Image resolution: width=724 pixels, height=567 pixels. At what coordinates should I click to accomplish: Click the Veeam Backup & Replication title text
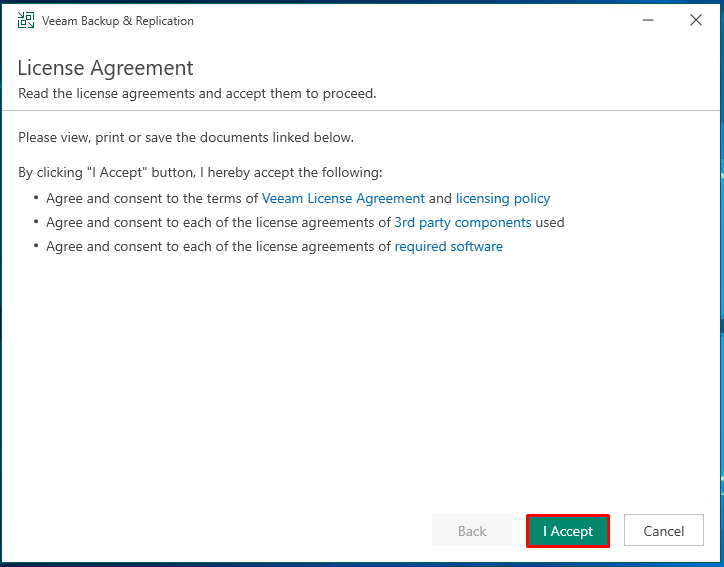tap(118, 21)
